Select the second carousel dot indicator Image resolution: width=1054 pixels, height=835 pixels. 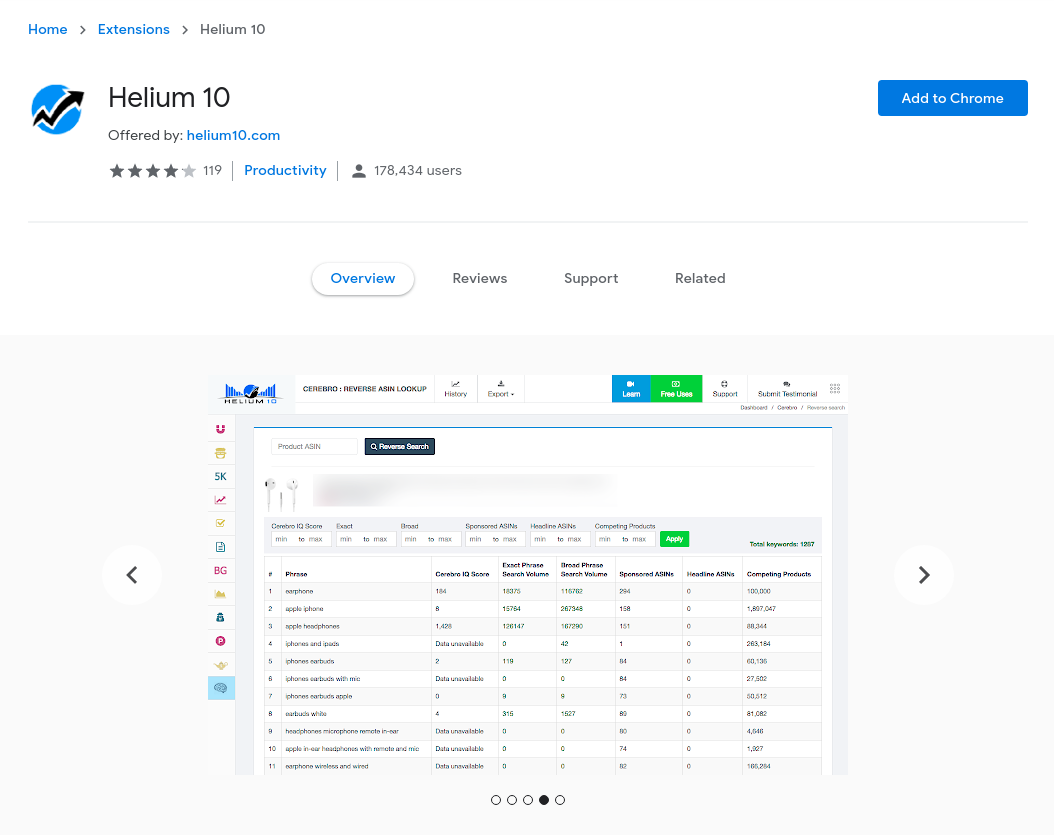click(x=512, y=800)
